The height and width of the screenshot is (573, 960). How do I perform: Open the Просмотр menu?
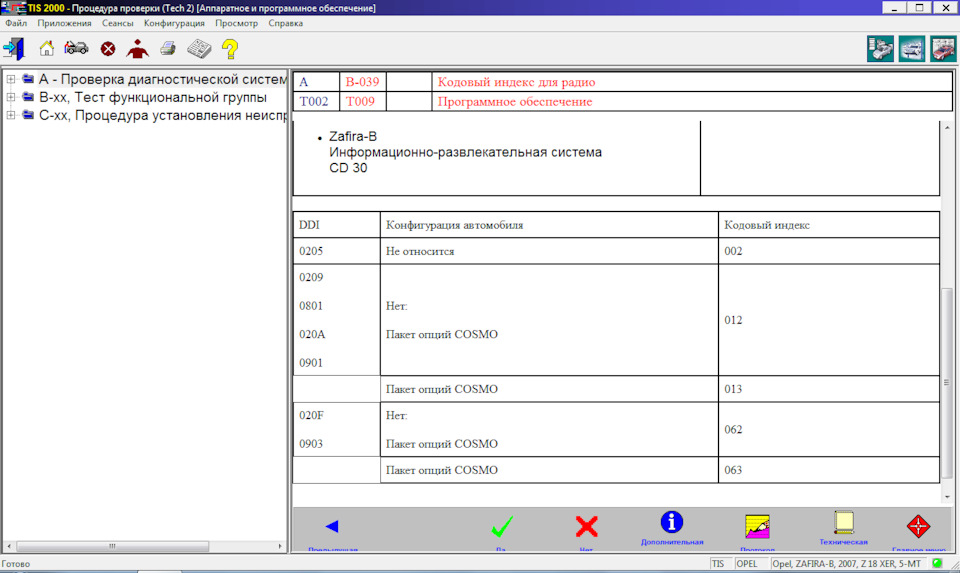pos(236,23)
